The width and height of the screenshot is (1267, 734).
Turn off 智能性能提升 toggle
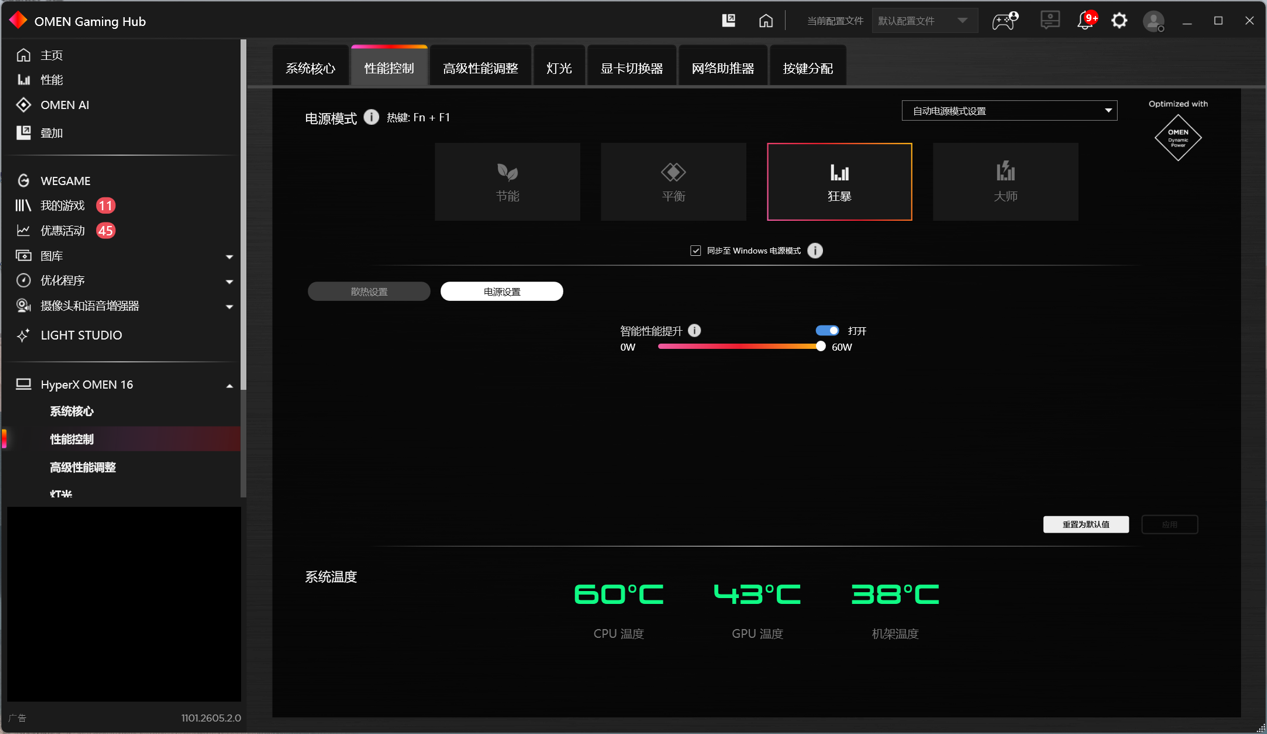pyautogui.click(x=827, y=330)
